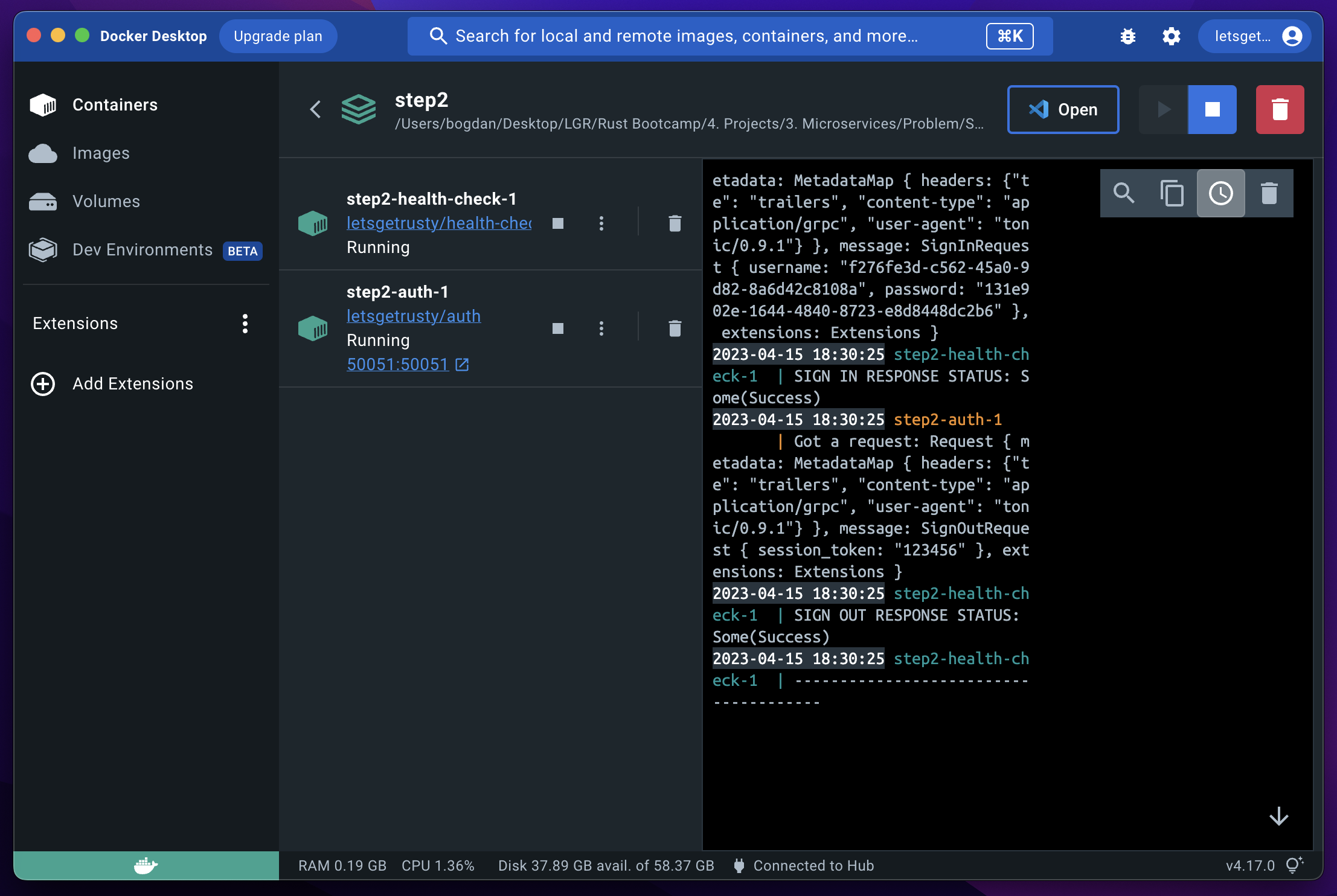Image resolution: width=1337 pixels, height=896 pixels.
Task: Open the feedback lightbulb icon
Action: pos(1294,865)
